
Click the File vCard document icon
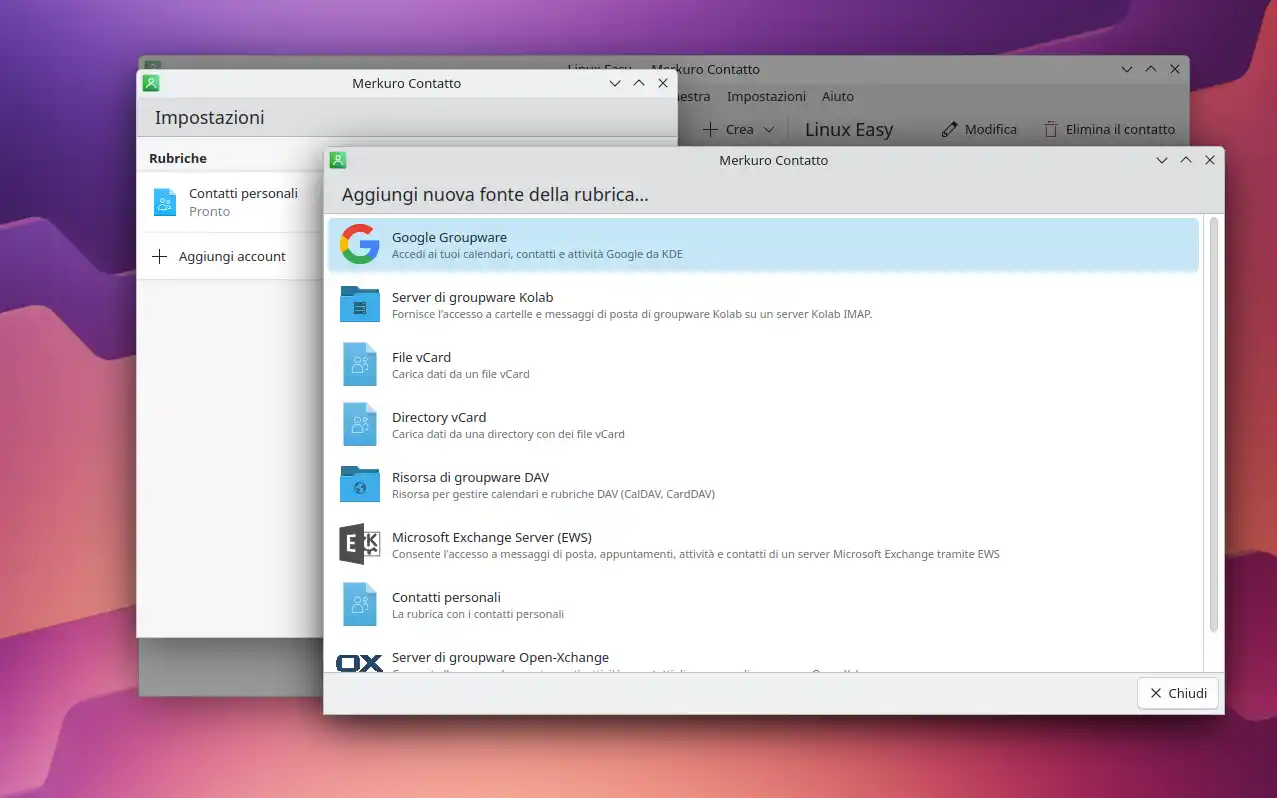click(359, 364)
